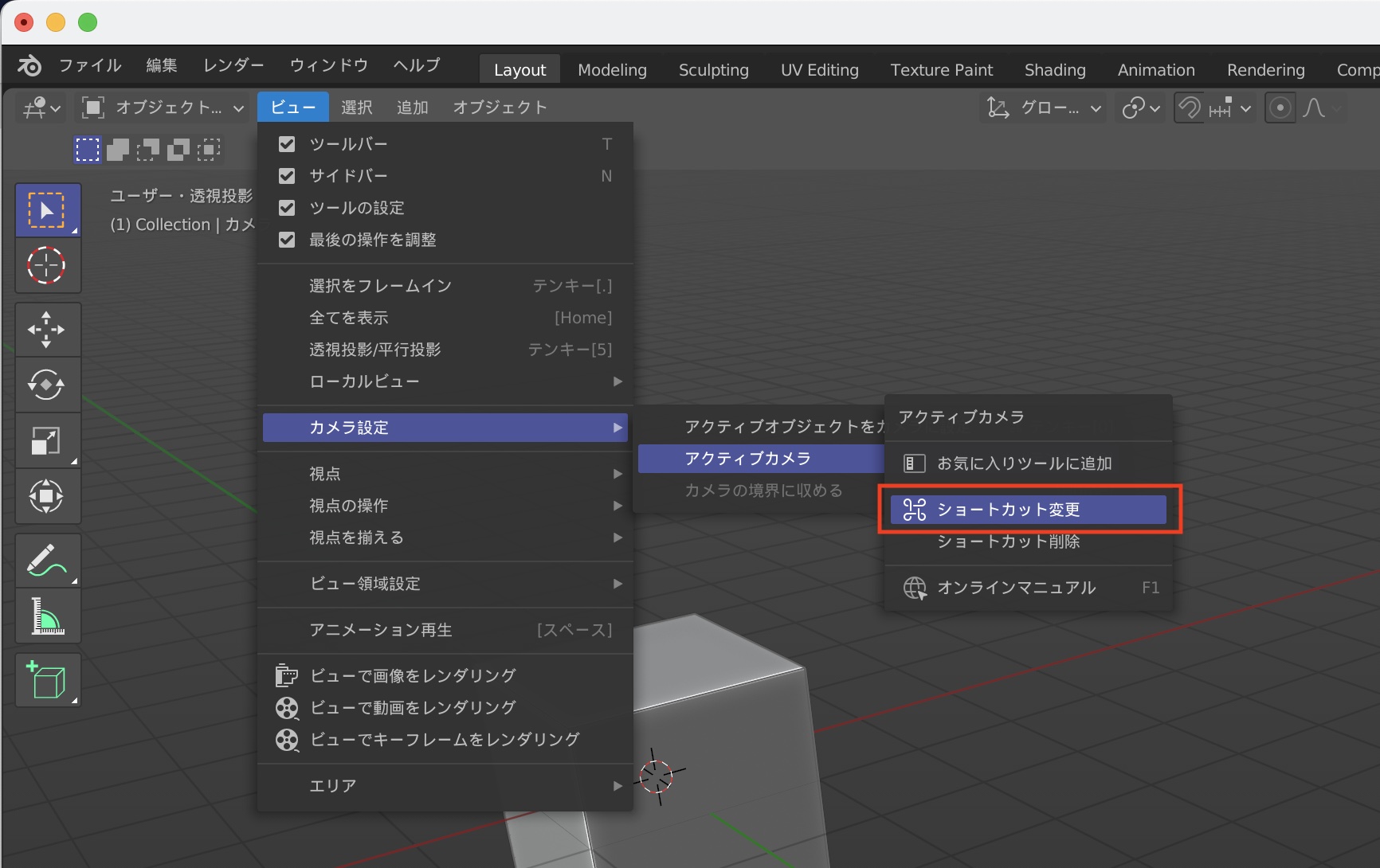This screenshot has width=1380, height=868.
Task: Disable 最後の操作を調整 checkbox
Action: click(x=287, y=240)
